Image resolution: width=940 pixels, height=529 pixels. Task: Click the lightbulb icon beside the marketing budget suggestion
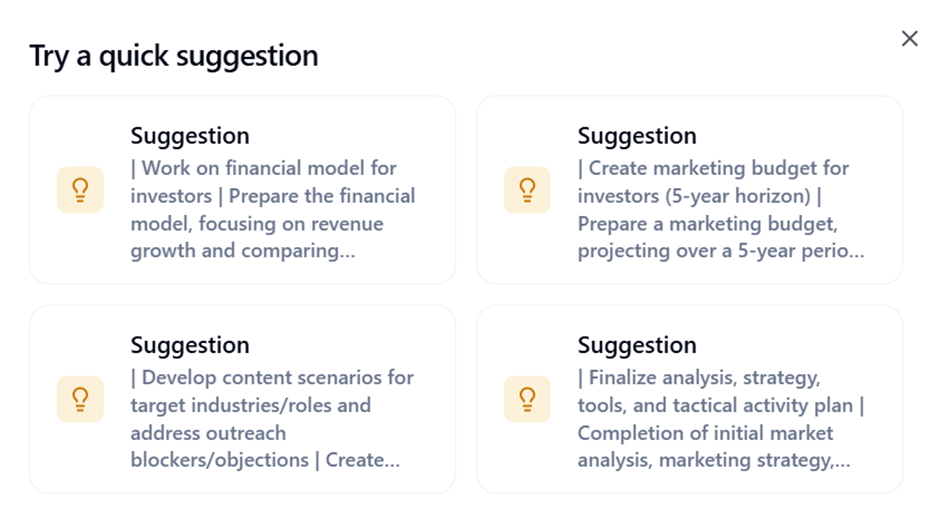coord(528,190)
